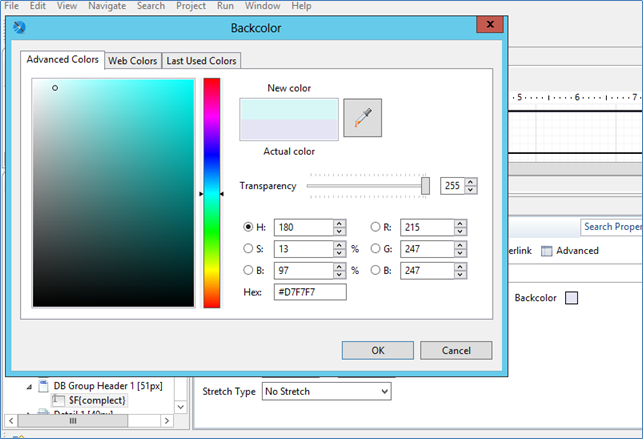The height and width of the screenshot is (439, 643).
Task: Click the $F{complect} text field icon
Action: pyautogui.click(x=59, y=400)
